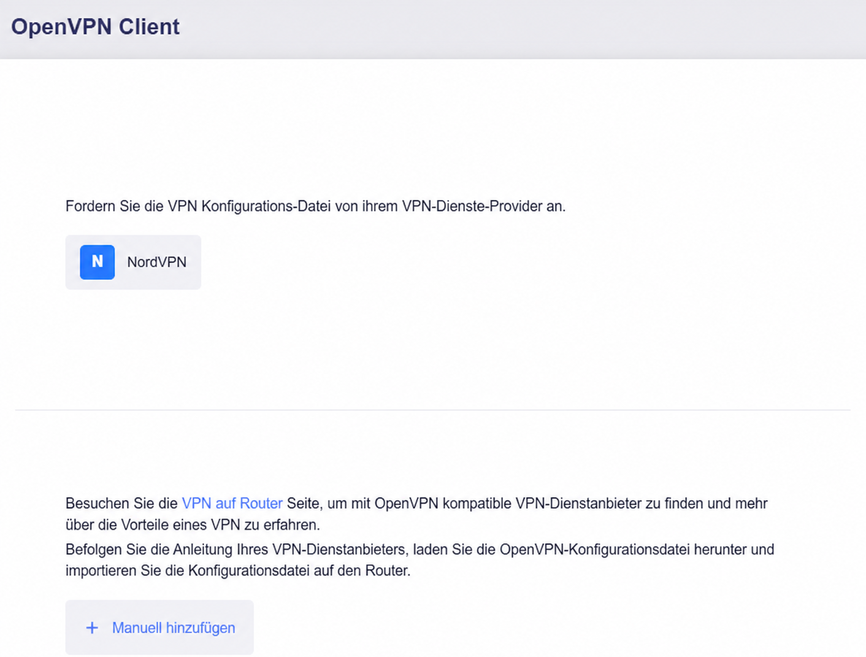Click the Manuell hinzufügen button
Image resolution: width=866 pixels, height=657 pixels.
(x=160, y=628)
